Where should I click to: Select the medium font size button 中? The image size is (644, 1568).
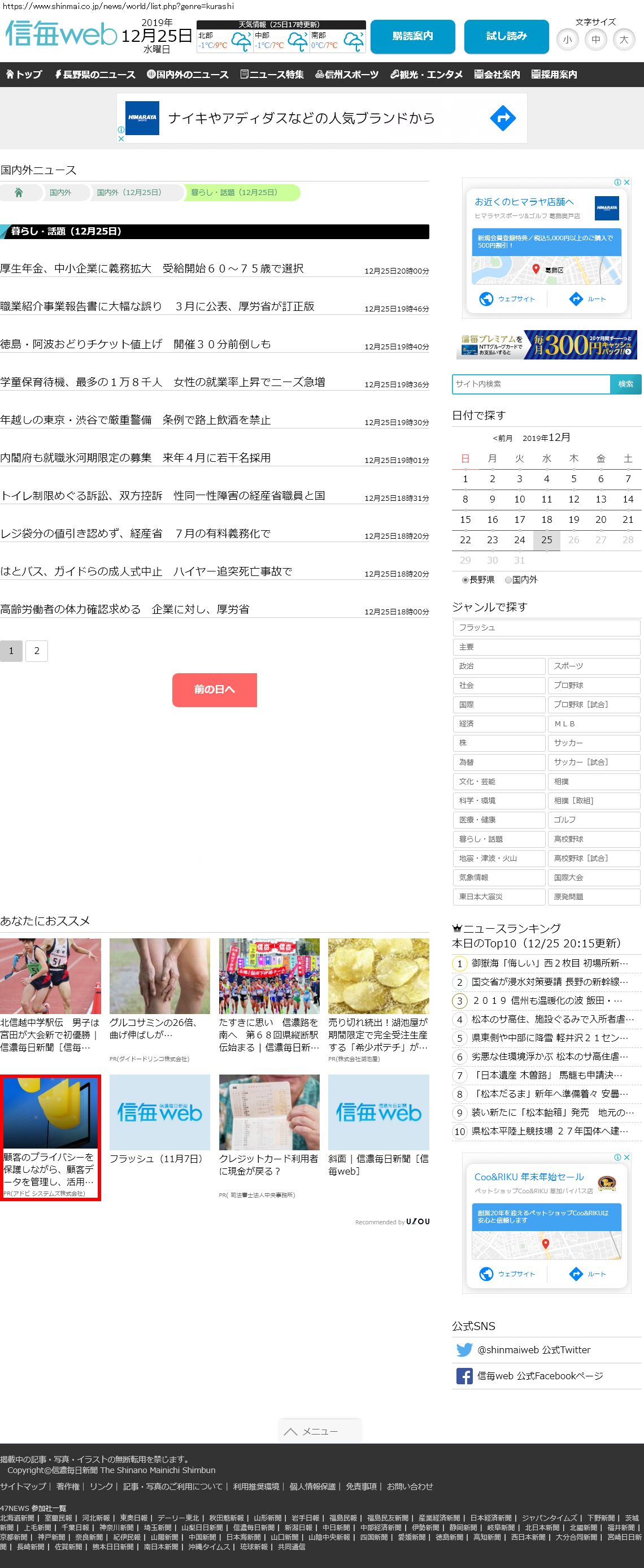point(595,40)
